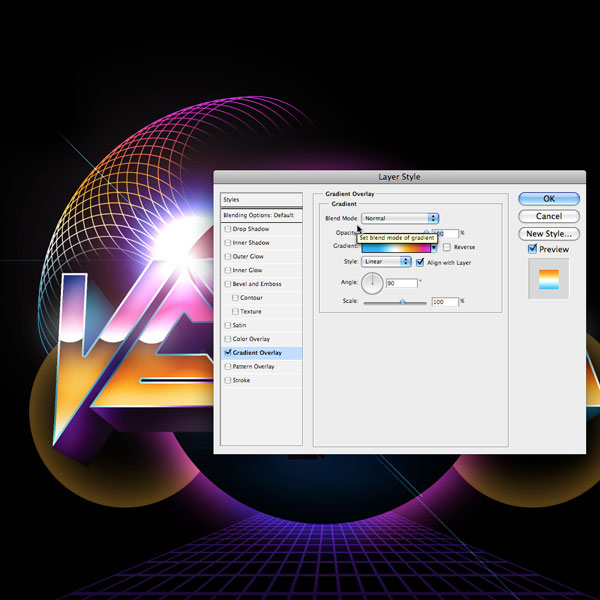Viewport: 600px width, 600px height.
Task: Open the gradient Style dropdown
Action: click(386, 261)
